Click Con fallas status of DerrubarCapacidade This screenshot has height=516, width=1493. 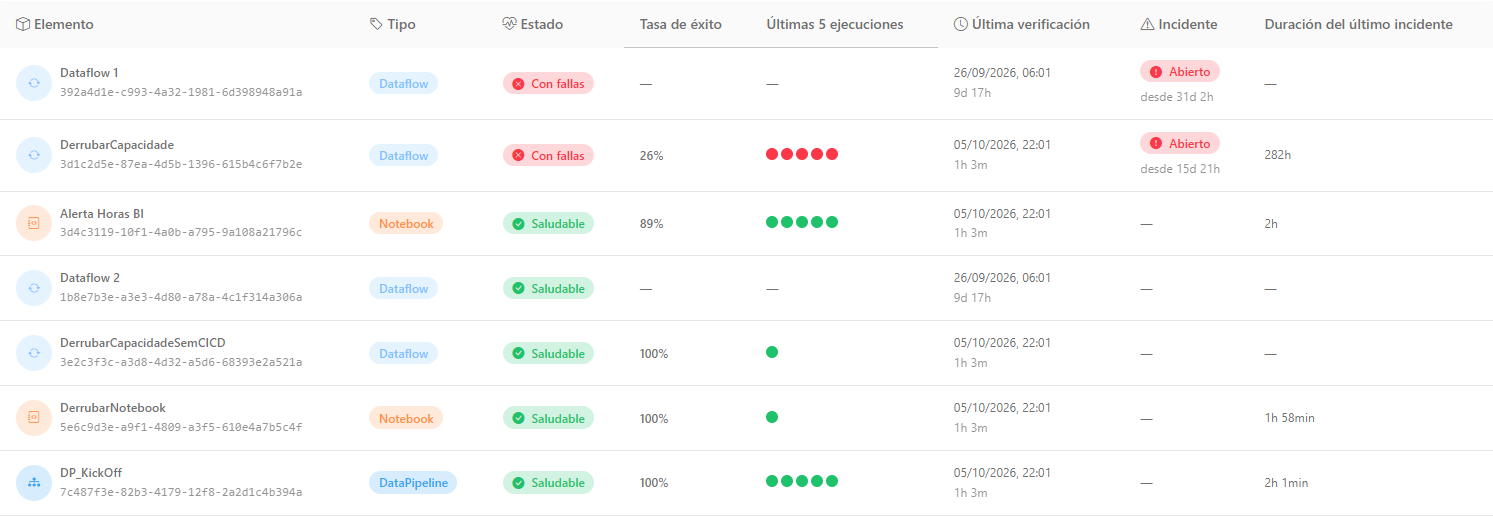(548, 156)
